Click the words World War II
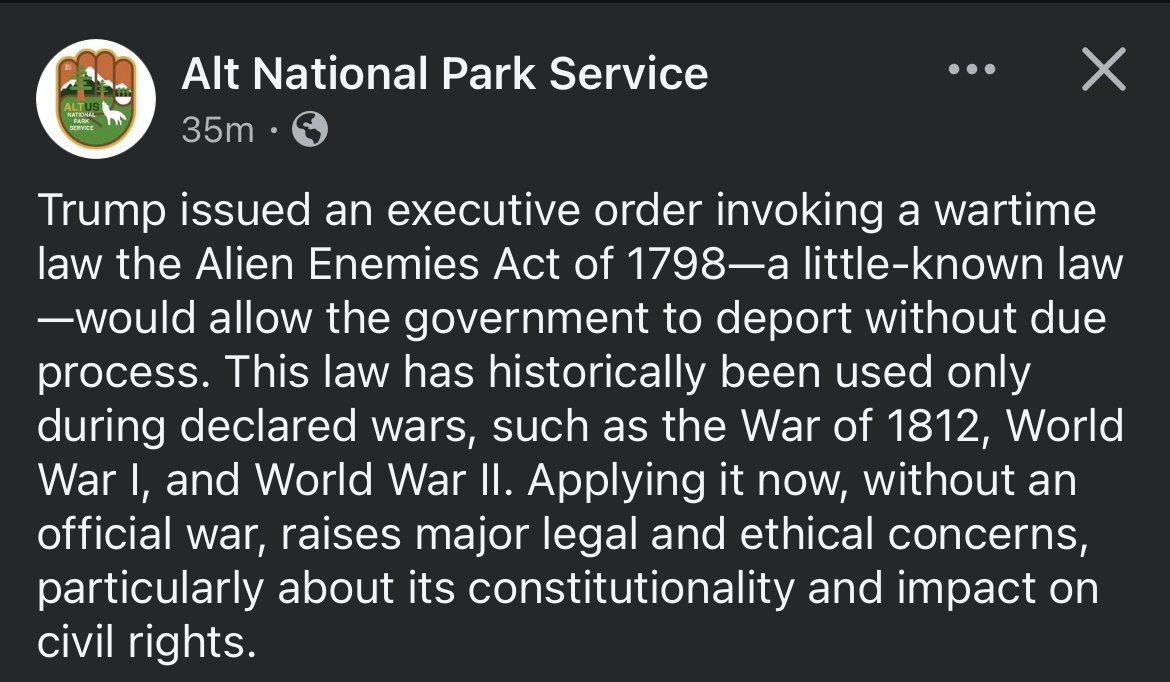This screenshot has height=682, width=1170. (x=383, y=480)
